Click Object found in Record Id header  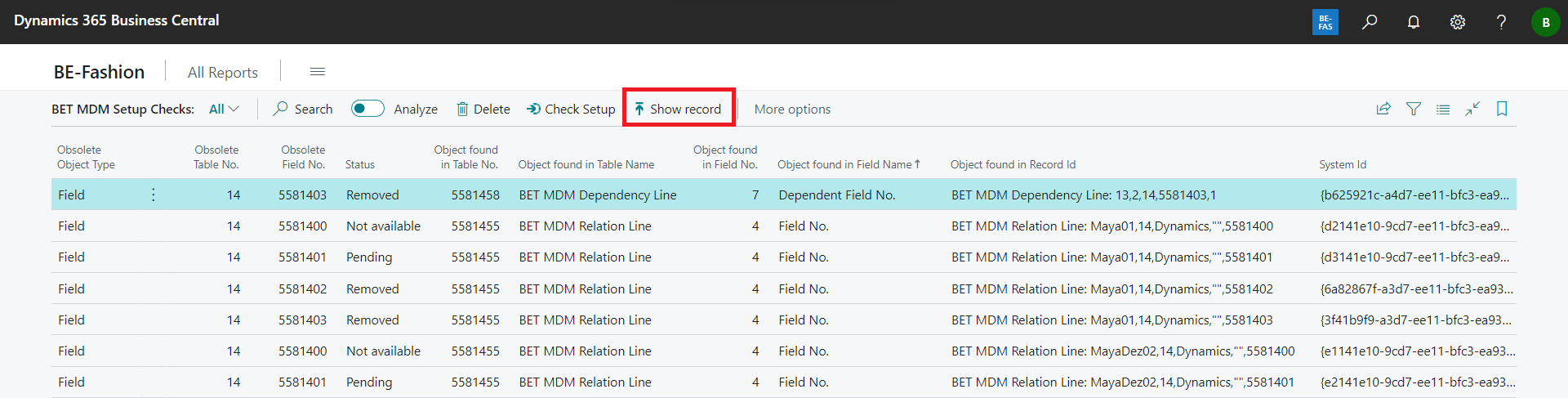(x=1013, y=164)
